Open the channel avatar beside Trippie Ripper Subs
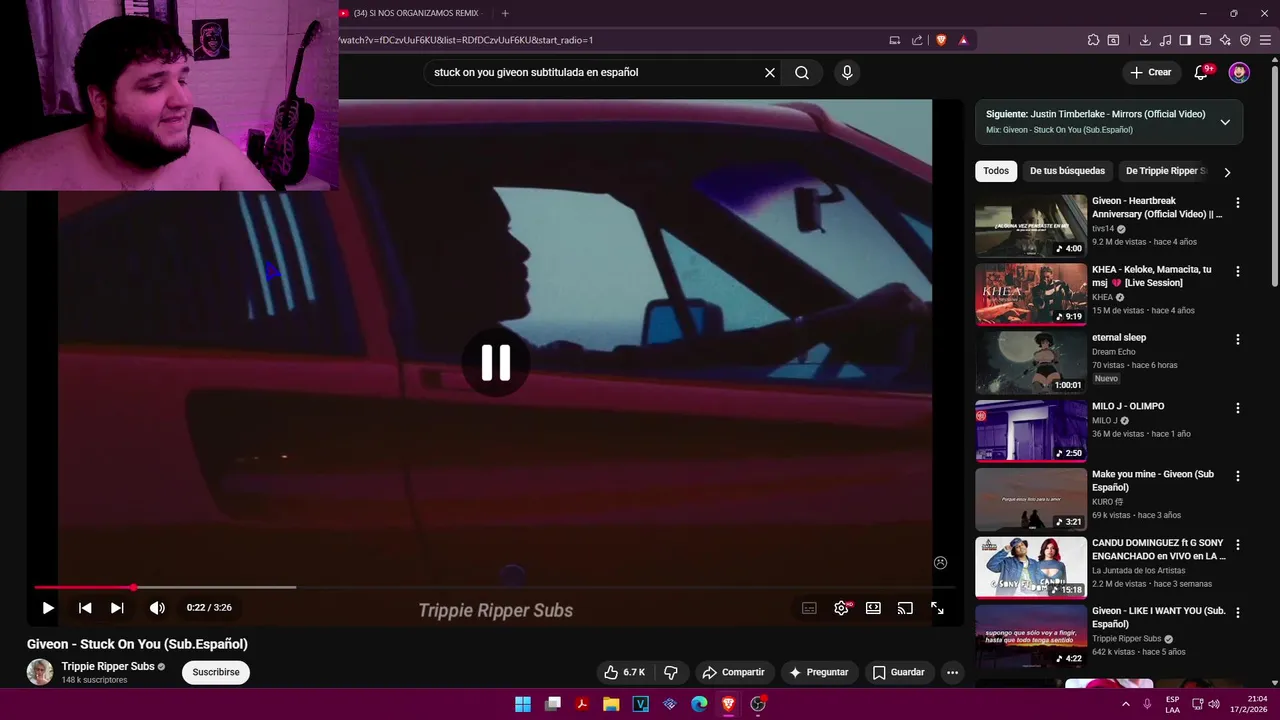The height and width of the screenshot is (720, 1280). pos(40,672)
